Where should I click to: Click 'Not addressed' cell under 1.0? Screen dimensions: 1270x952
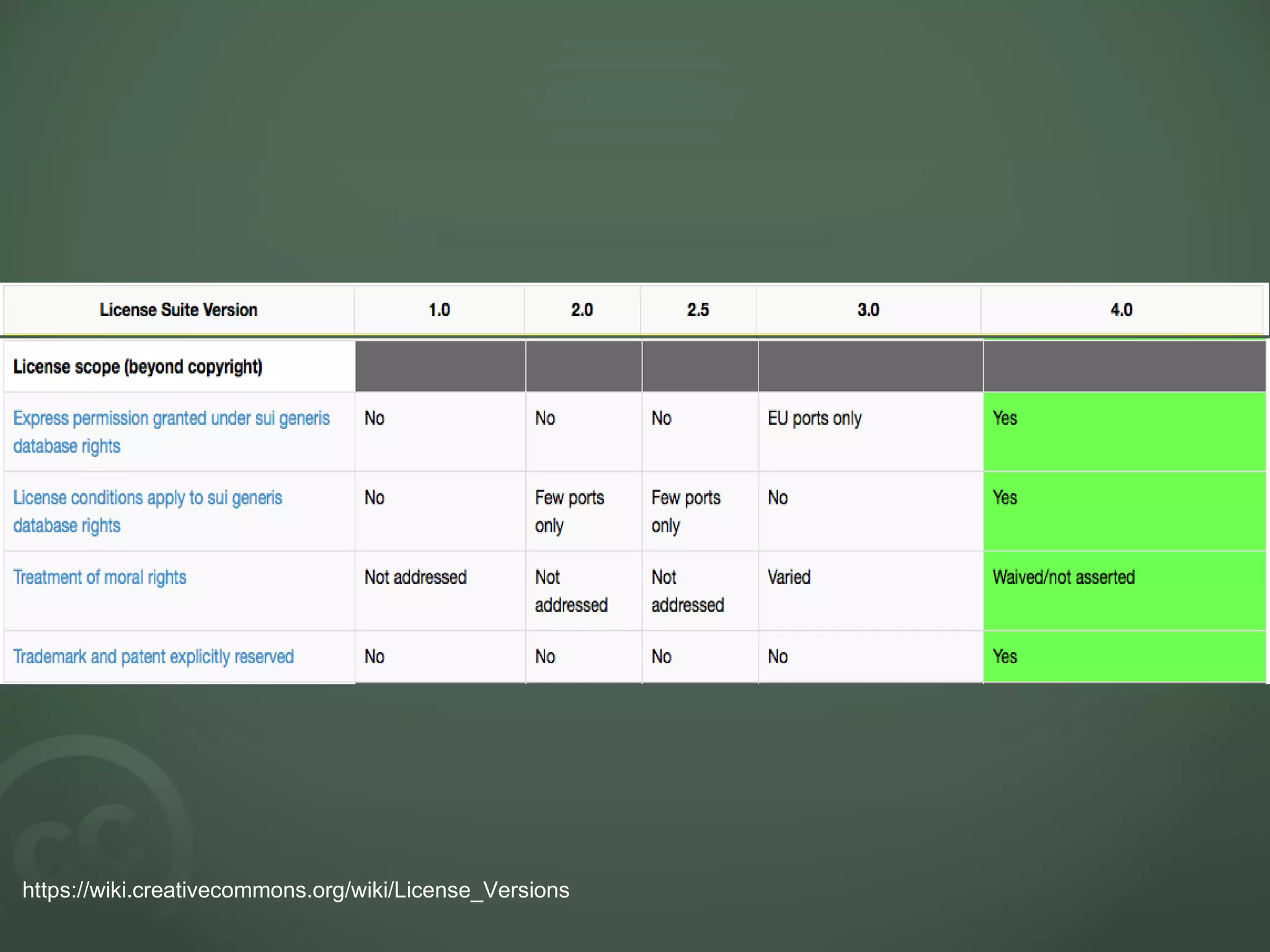(x=415, y=578)
